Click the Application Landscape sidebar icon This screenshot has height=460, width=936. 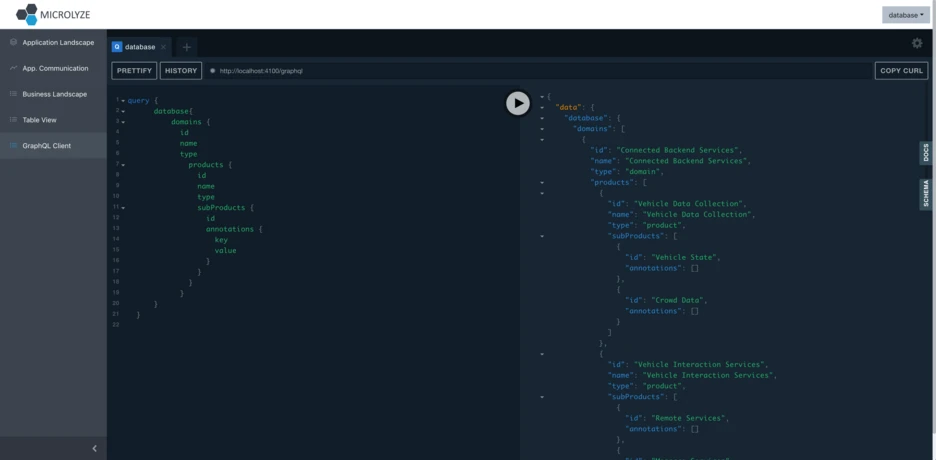click(13, 42)
